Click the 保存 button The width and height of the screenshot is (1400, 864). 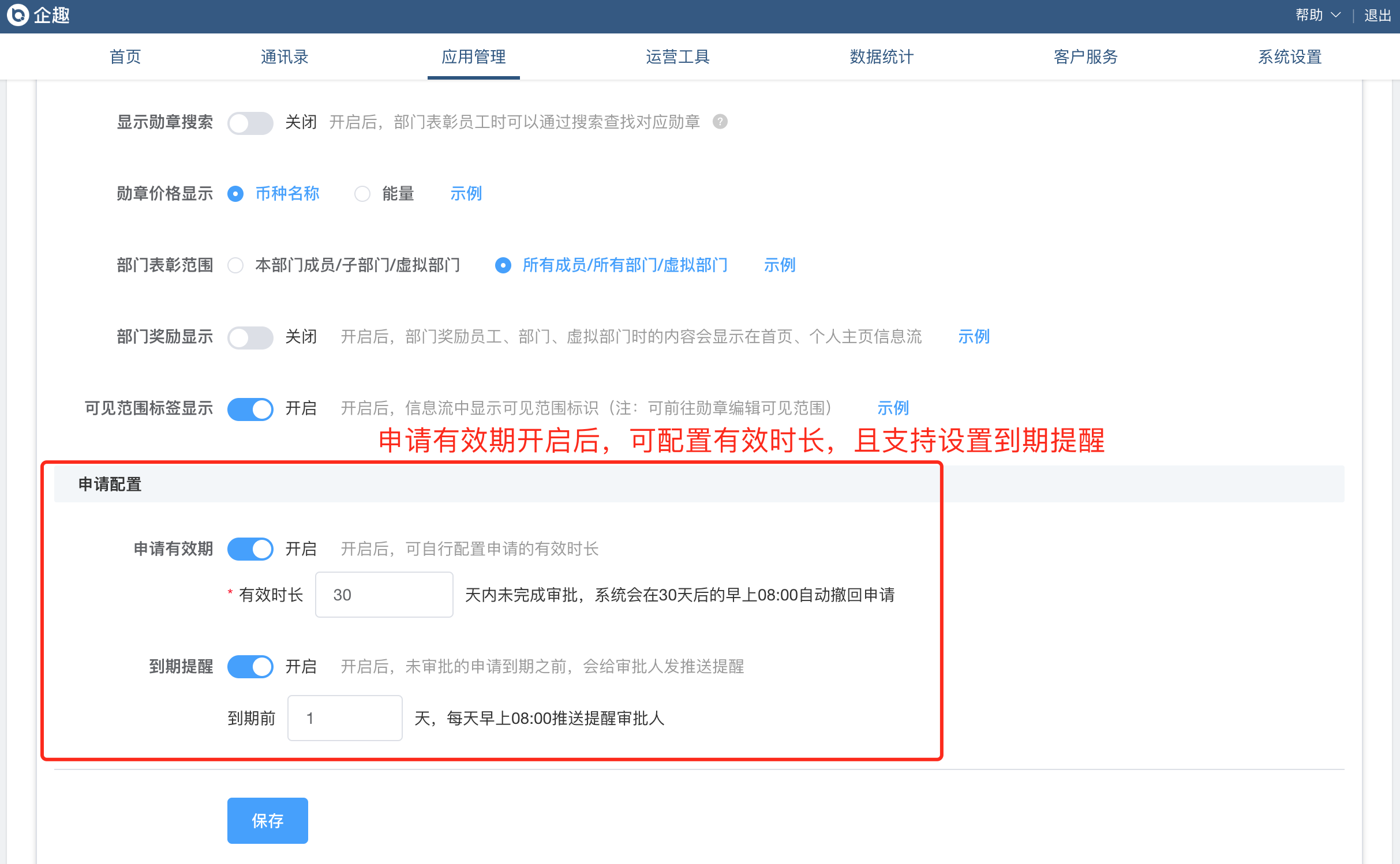[267, 820]
